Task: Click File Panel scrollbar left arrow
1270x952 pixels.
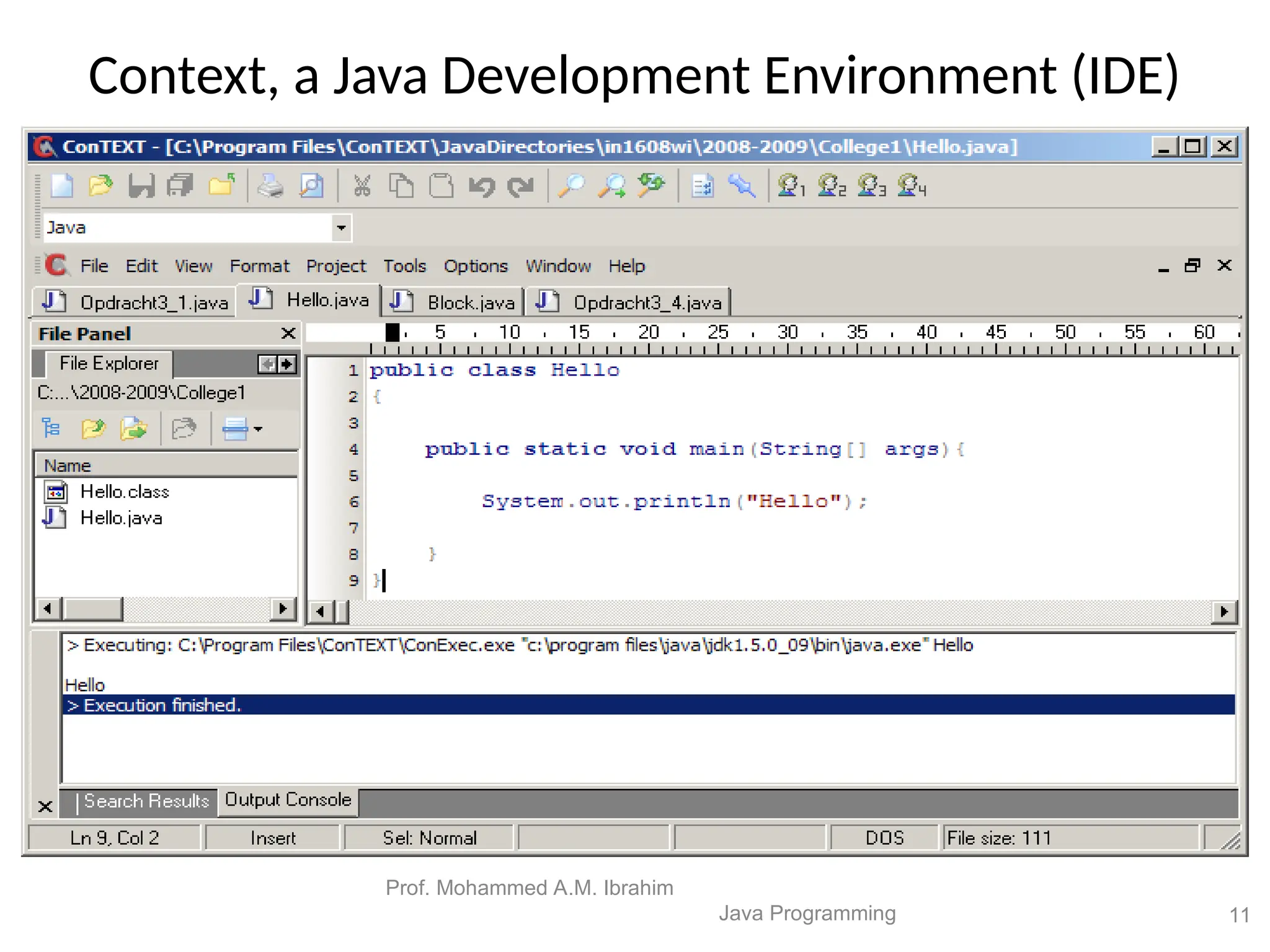Action: (48, 609)
